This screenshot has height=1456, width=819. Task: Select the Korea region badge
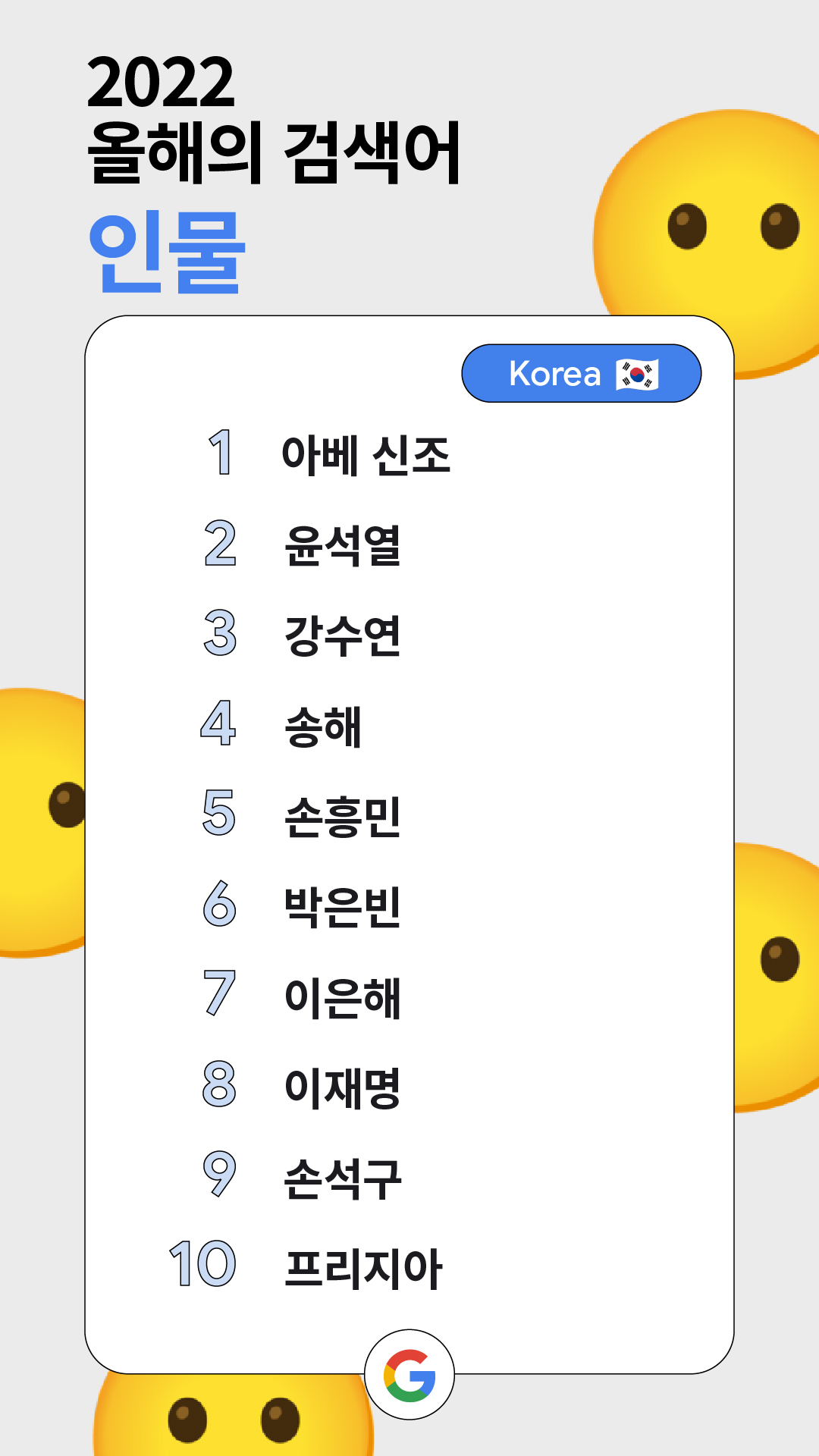[582, 373]
